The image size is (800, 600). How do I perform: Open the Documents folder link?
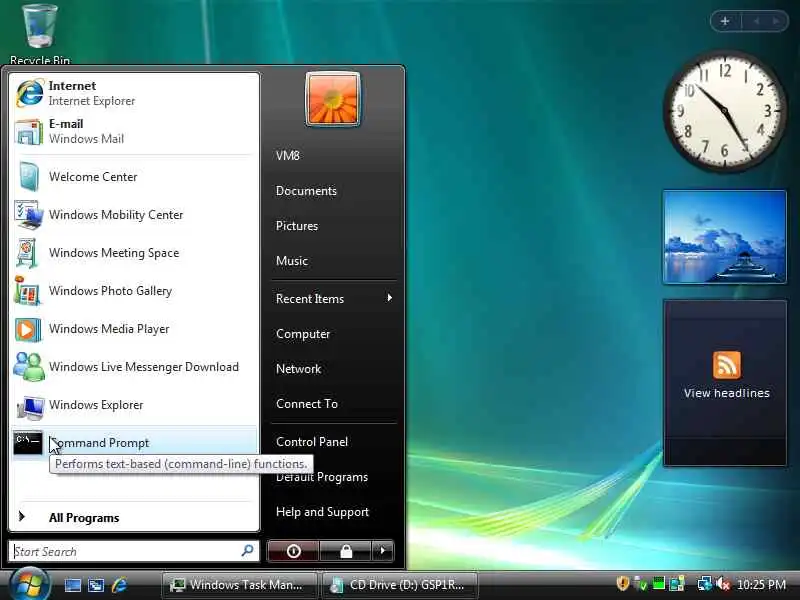[x=306, y=191]
